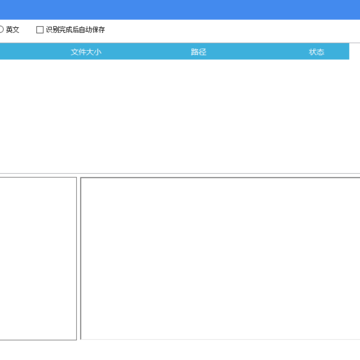Click the empty file list area

coord(174,116)
